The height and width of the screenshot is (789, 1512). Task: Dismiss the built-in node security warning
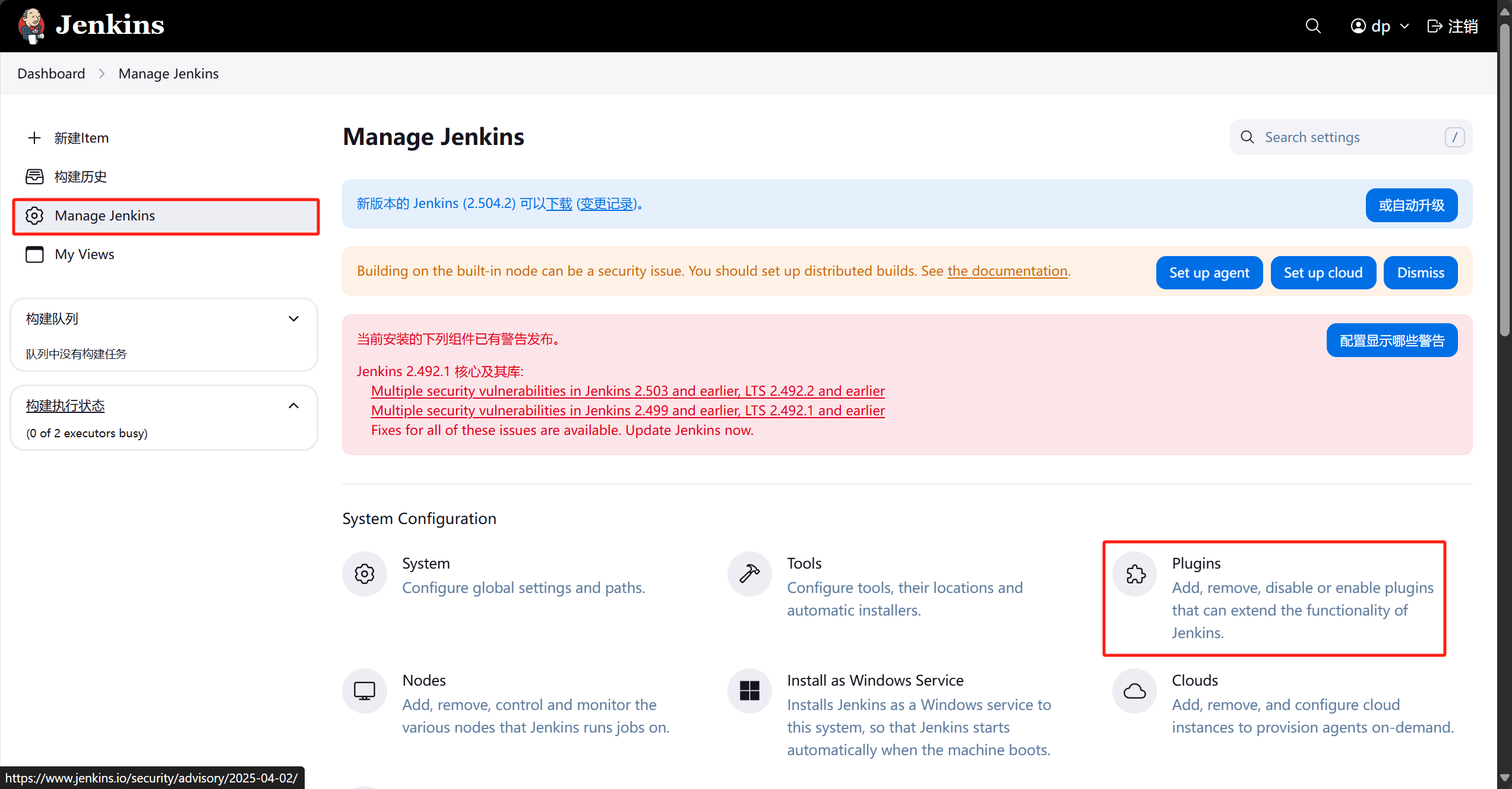1420,273
